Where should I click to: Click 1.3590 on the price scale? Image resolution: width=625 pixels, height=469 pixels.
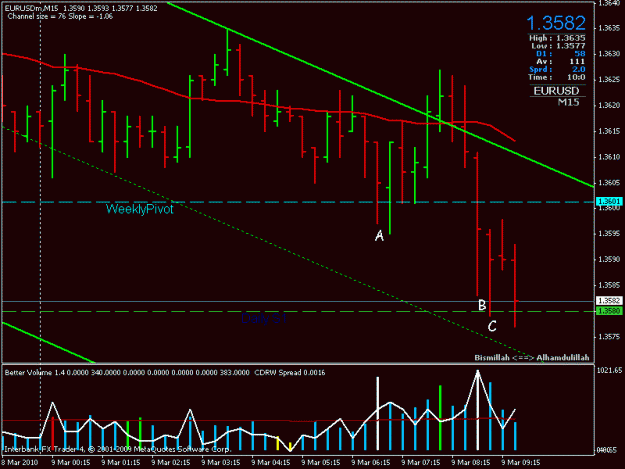[609, 259]
